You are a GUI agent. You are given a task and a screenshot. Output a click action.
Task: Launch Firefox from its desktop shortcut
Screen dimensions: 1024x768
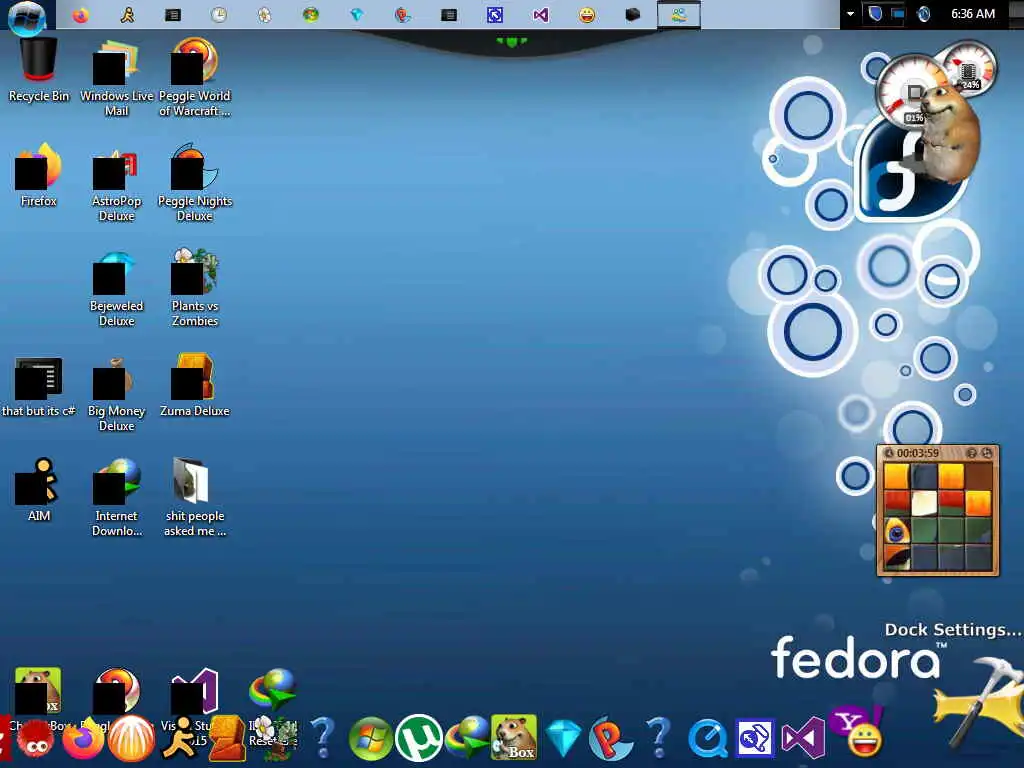pyautogui.click(x=39, y=175)
